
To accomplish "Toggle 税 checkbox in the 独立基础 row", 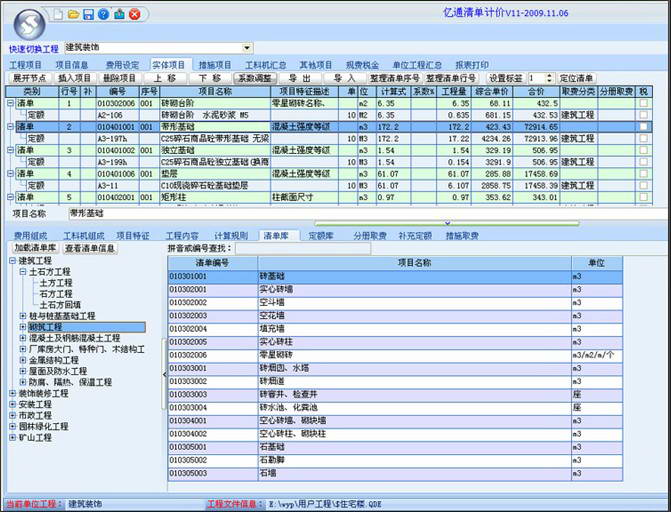I will [x=643, y=150].
